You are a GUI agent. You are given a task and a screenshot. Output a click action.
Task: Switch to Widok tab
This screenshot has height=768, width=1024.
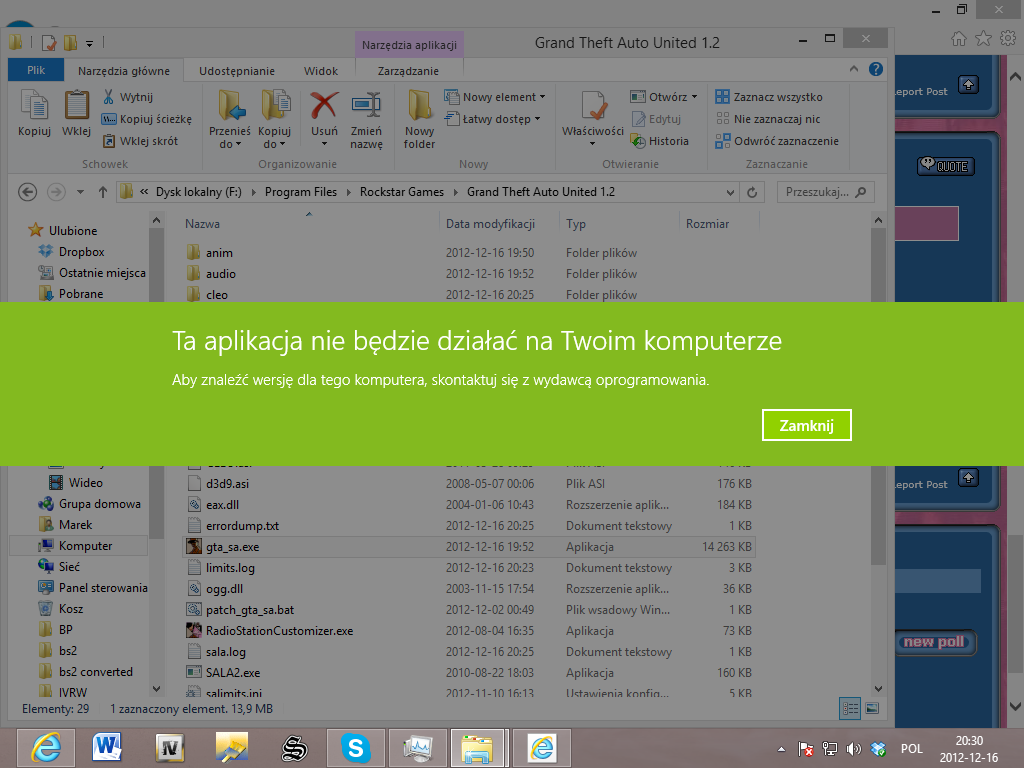tap(321, 71)
